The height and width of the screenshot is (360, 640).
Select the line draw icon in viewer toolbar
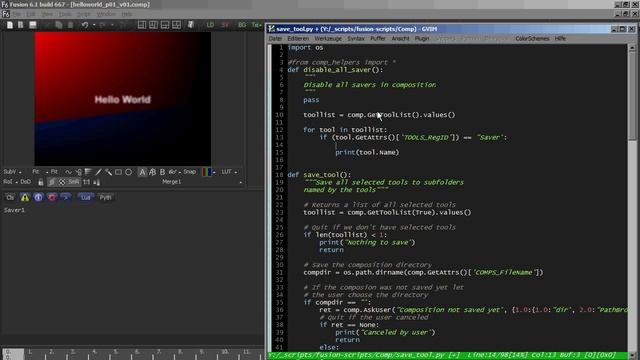click(x=98, y=172)
